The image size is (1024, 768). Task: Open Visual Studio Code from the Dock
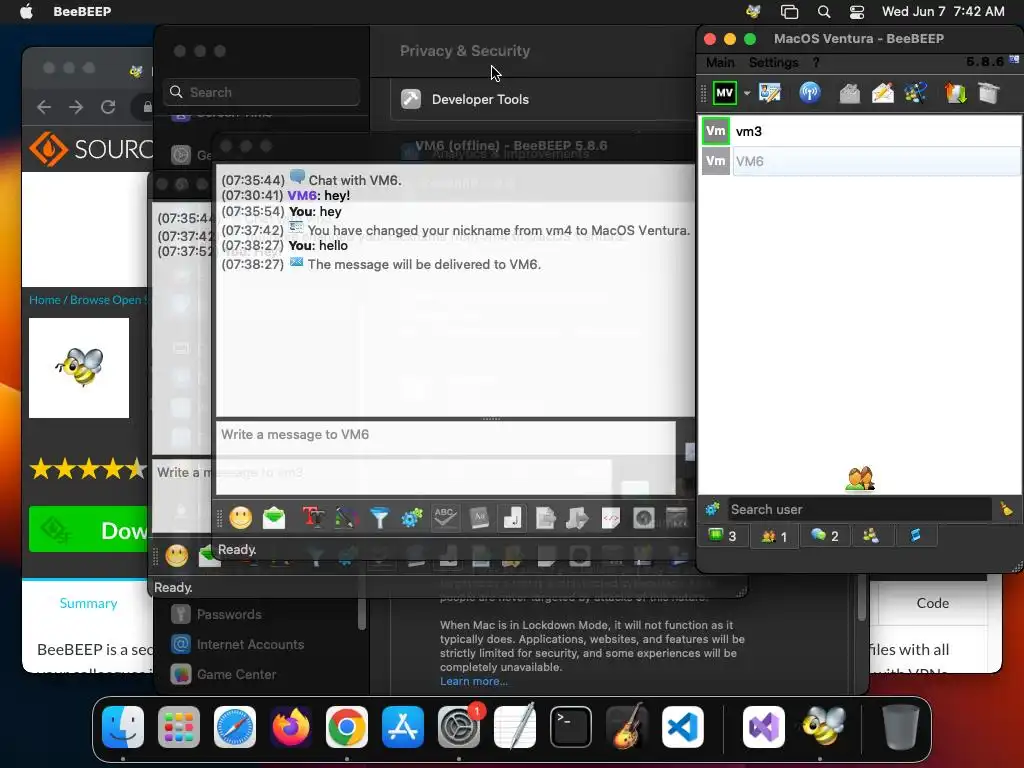pos(682,727)
